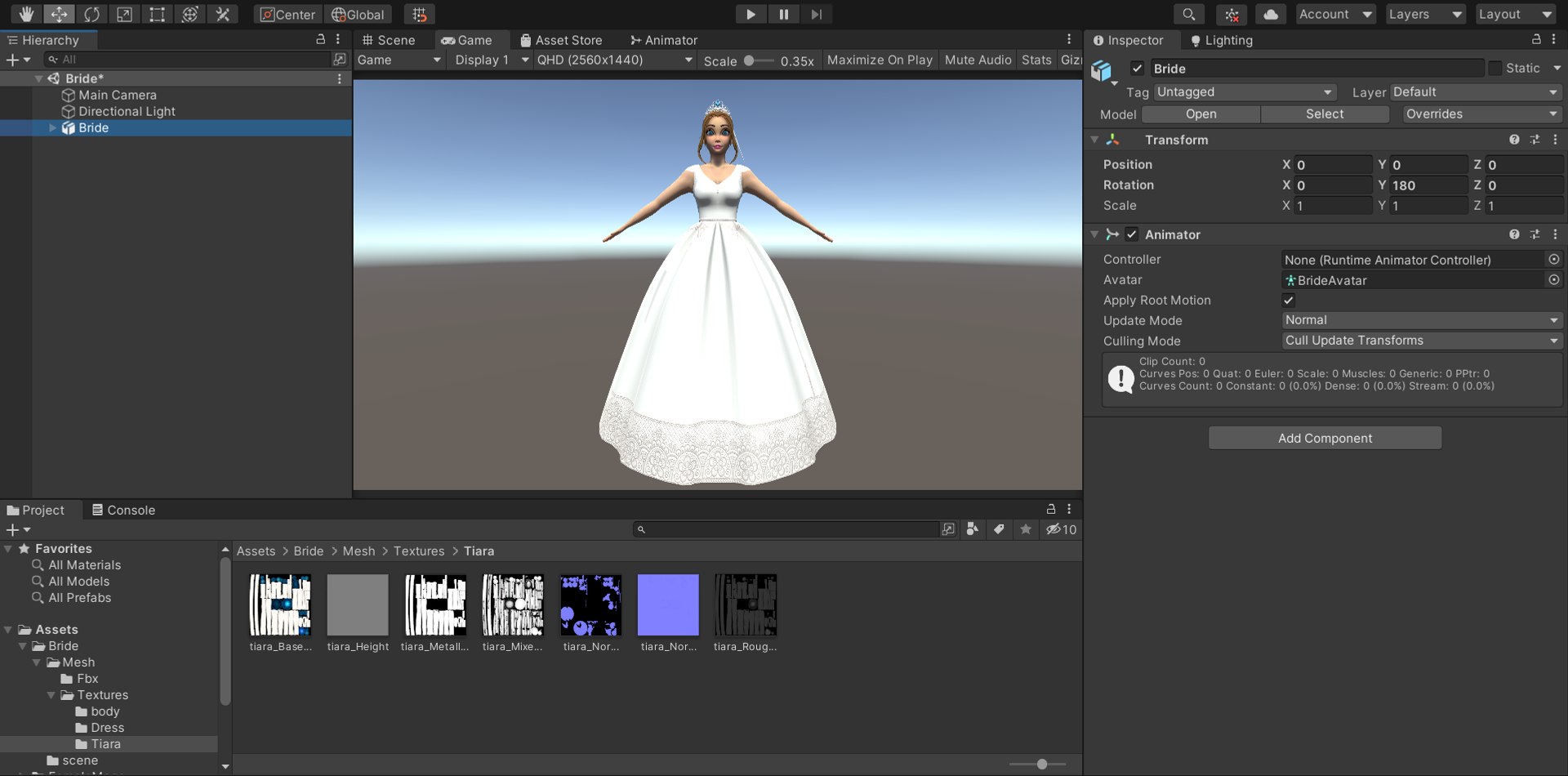Select the combined Transform tool
This screenshot has height=776, width=1568.
(x=189, y=14)
